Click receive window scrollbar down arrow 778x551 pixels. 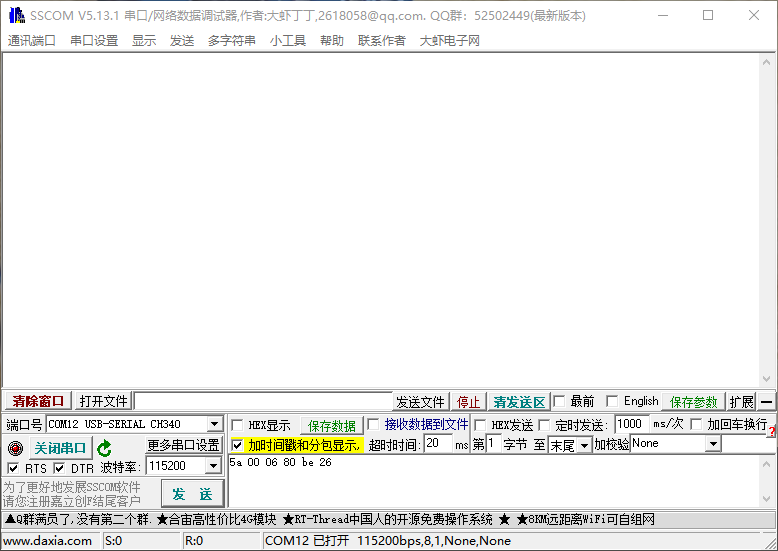(767, 379)
